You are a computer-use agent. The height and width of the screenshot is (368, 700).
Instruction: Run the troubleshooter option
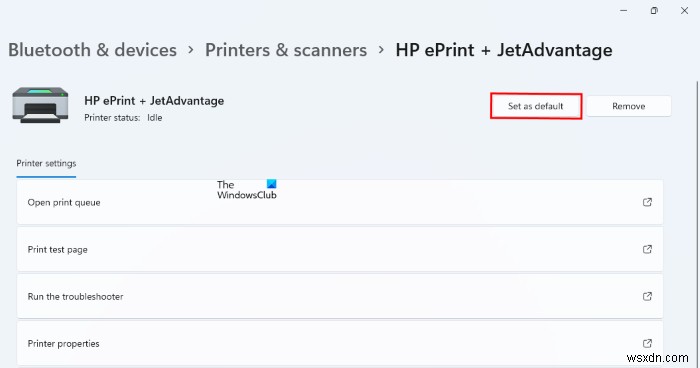click(340, 296)
